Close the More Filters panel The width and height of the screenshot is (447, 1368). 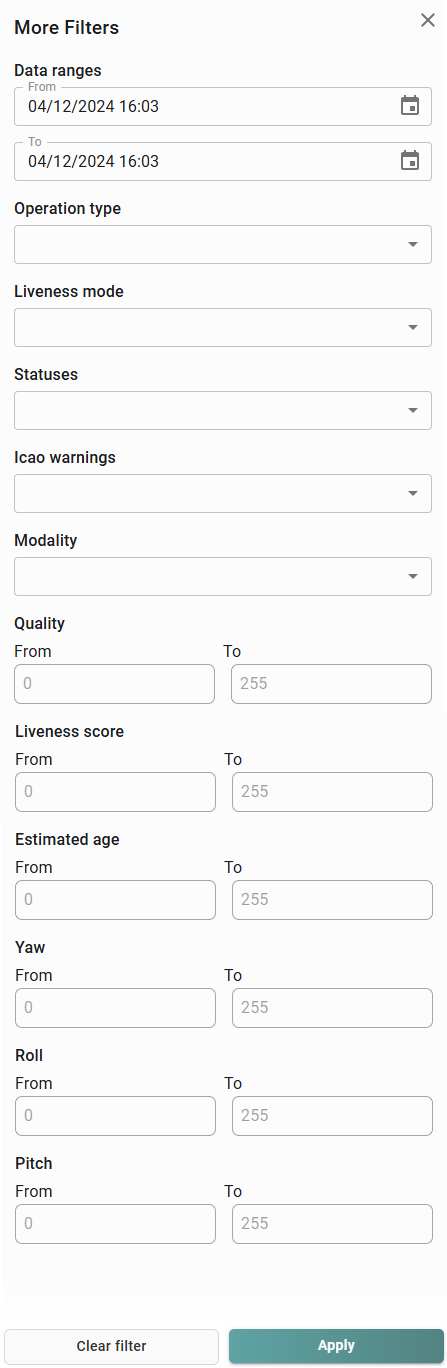click(428, 20)
